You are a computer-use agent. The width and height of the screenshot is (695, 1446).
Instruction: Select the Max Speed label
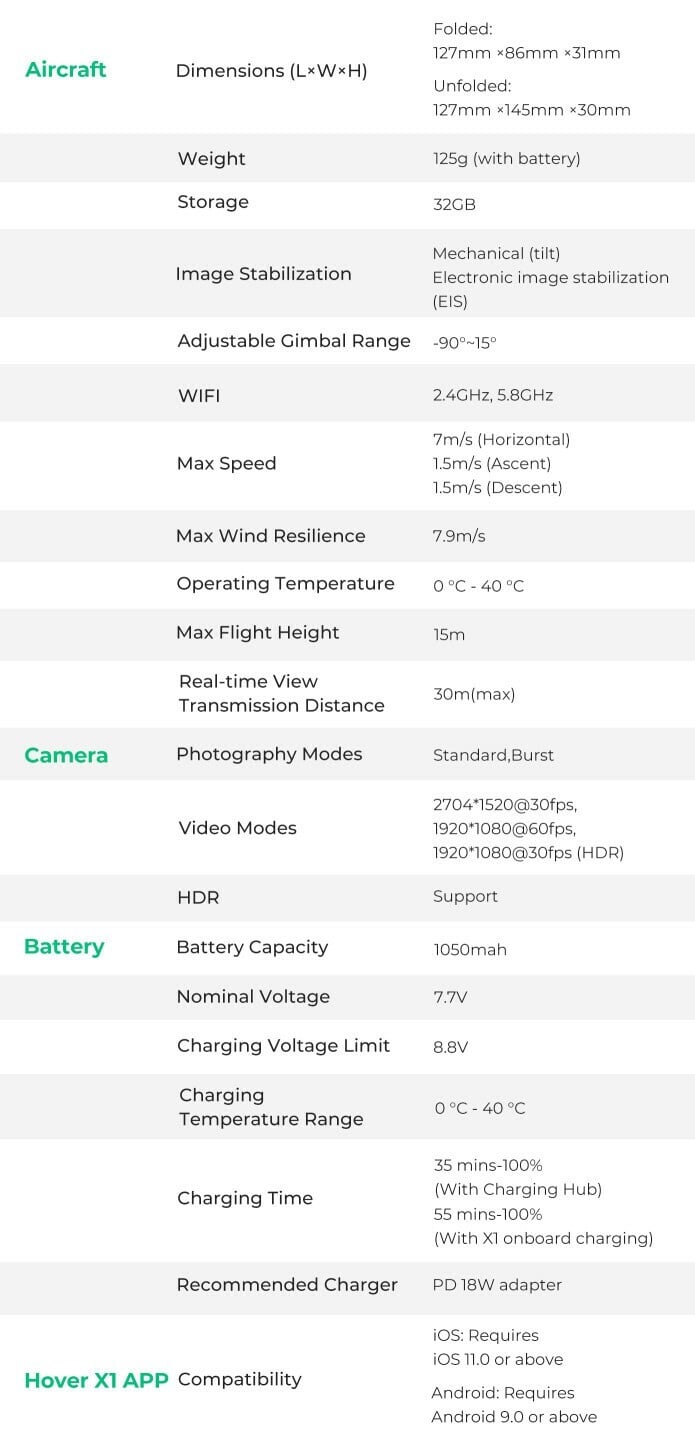(x=226, y=464)
